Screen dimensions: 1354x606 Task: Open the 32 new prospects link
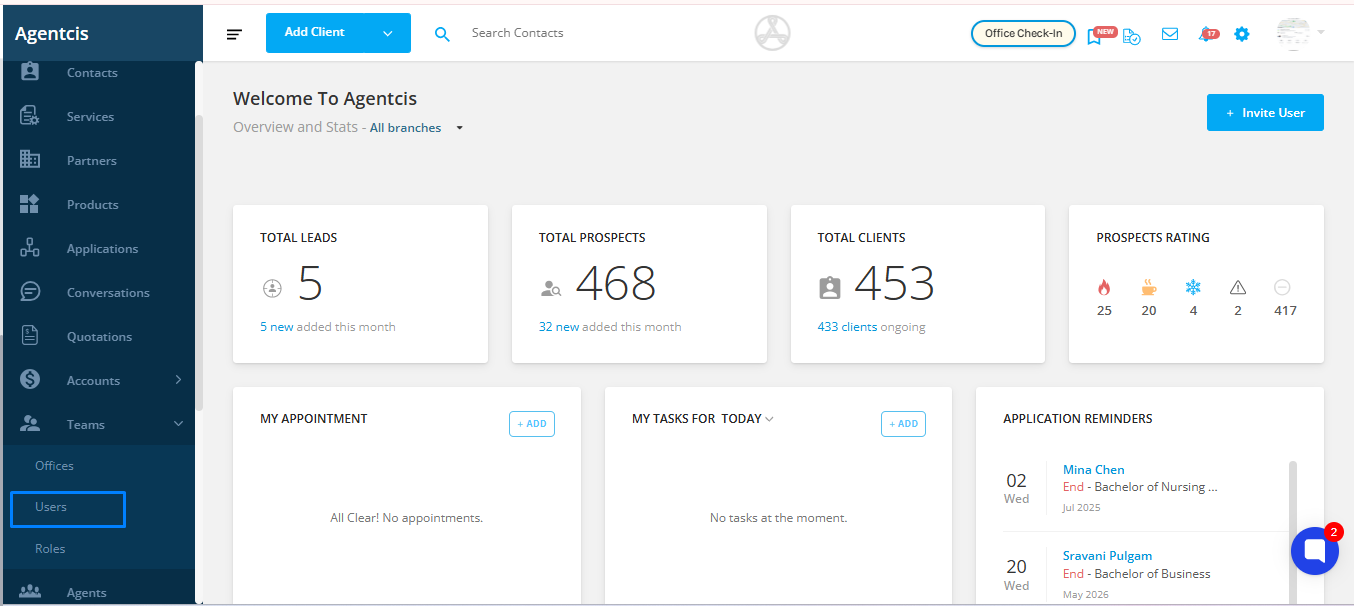pos(559,327)
